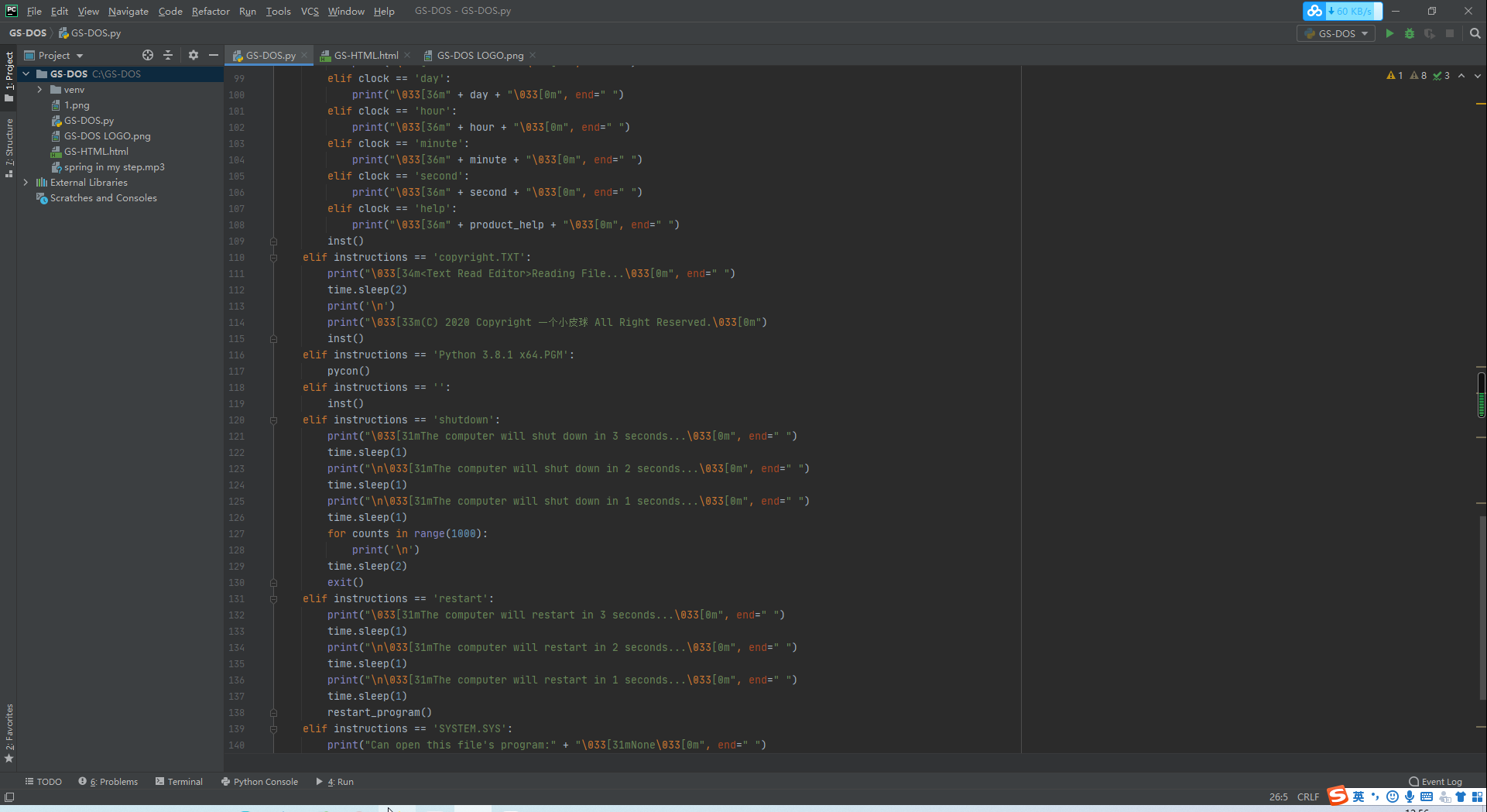Click the exit() call on line 130
The width and height of the screenshot is (1487, 812).
[345, 583]
